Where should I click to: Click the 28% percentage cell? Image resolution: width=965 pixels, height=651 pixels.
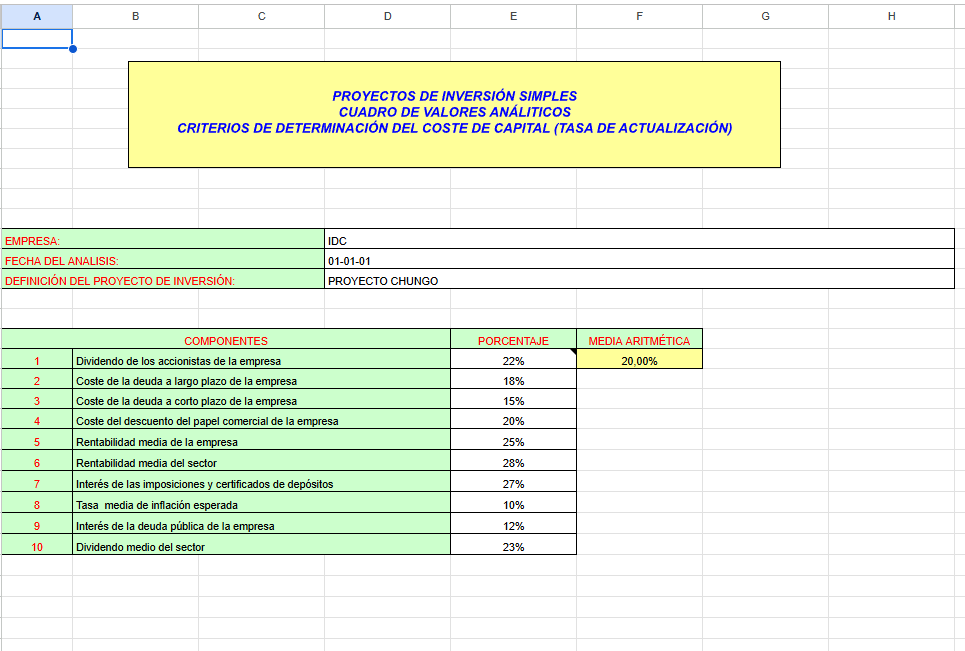click(513, 463)
